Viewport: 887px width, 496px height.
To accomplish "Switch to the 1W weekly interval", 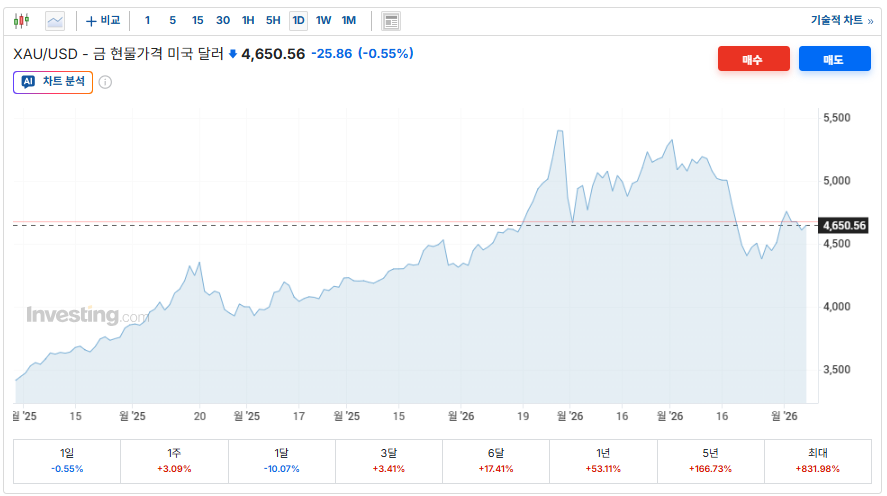I will (323, 20).
